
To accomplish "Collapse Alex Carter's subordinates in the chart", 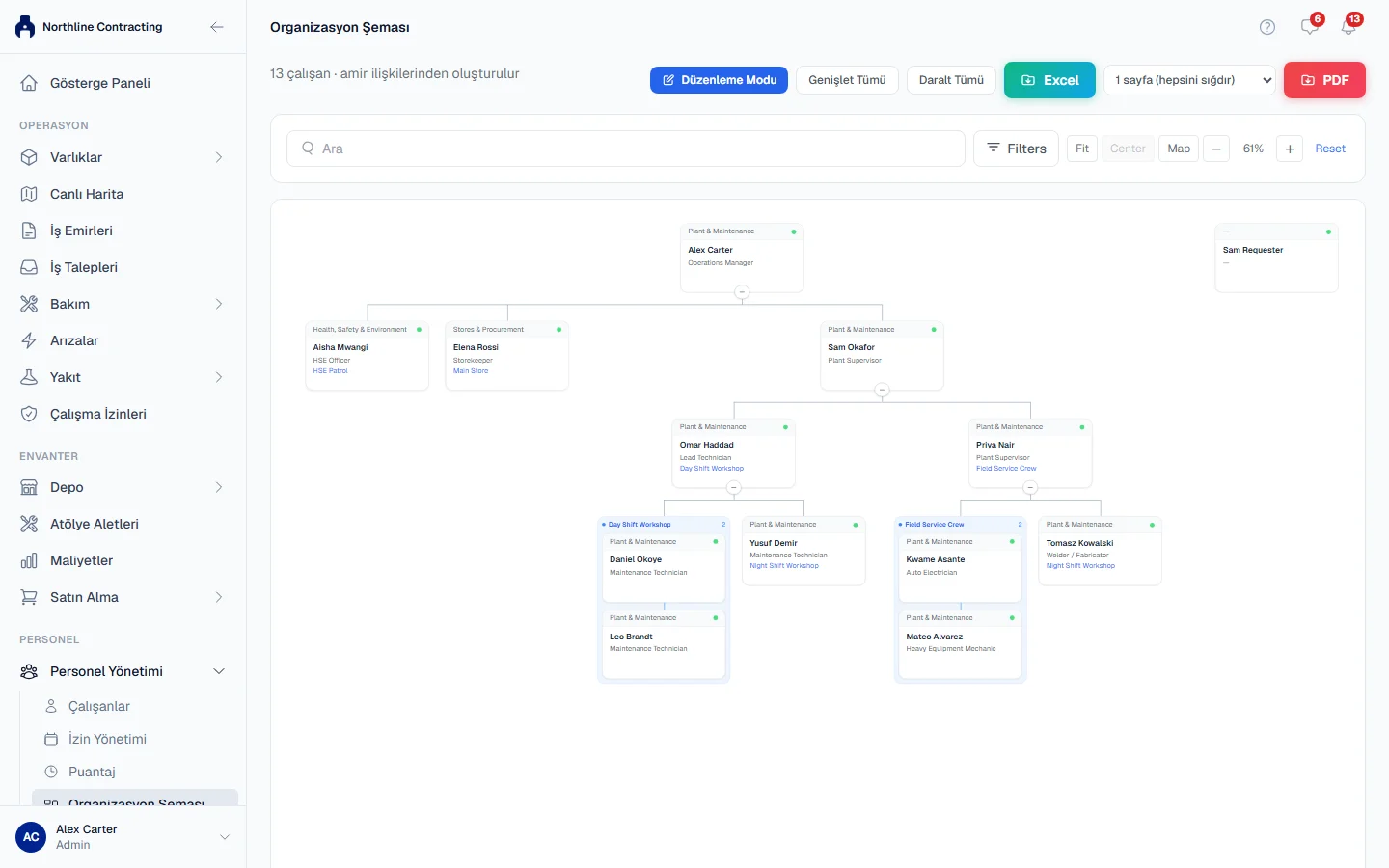I will pyautogui.click(x=742, y=292).
